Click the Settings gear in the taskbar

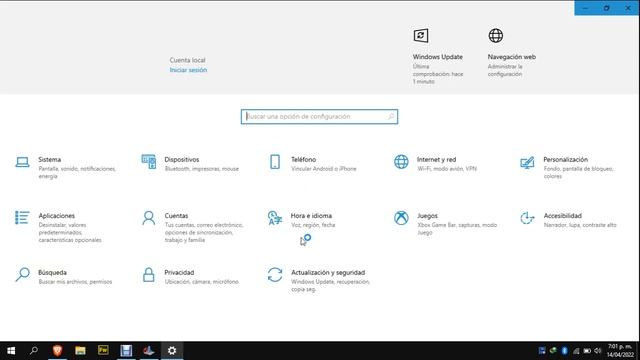coord(172,351)
